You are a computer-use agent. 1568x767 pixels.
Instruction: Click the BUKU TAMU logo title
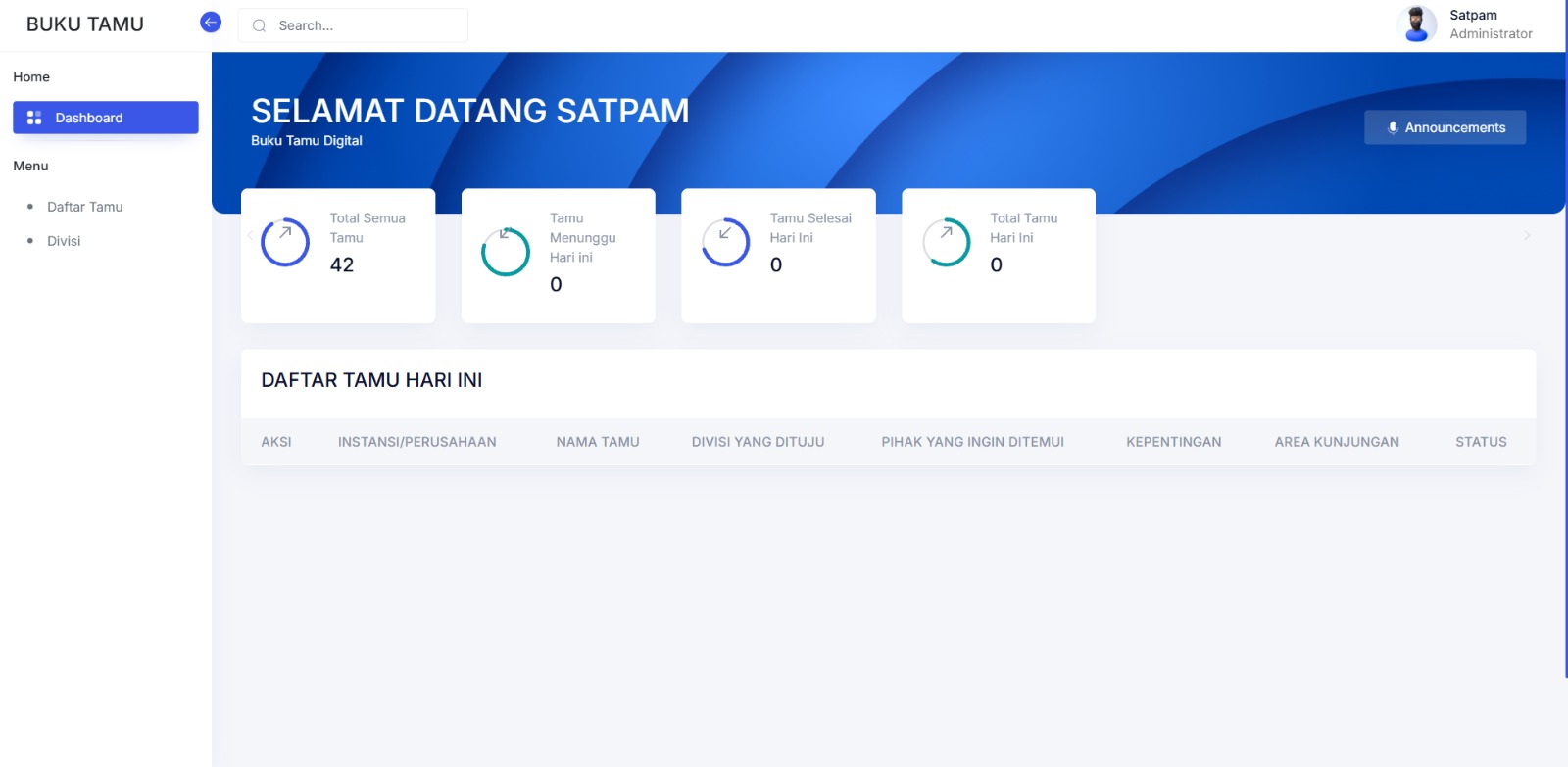click(85, 24)
